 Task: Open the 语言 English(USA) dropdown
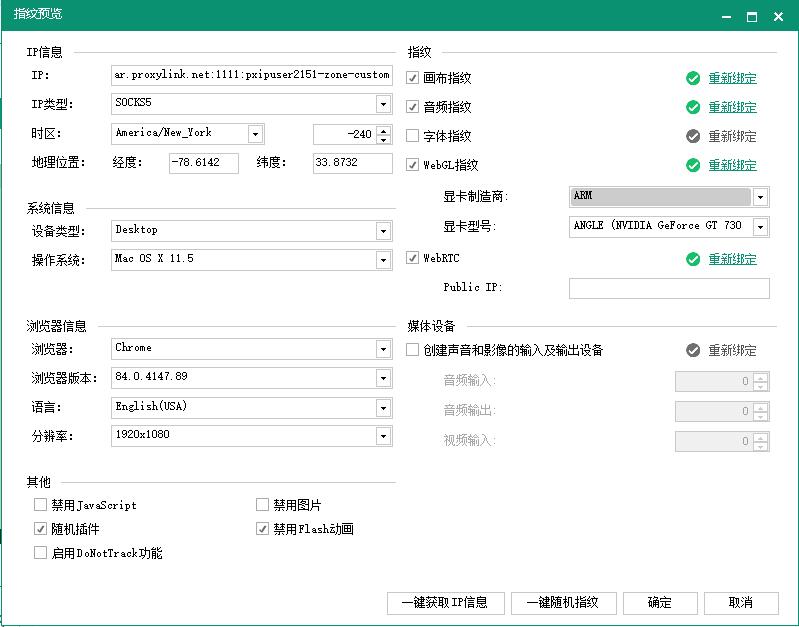(x=383, y=408)
